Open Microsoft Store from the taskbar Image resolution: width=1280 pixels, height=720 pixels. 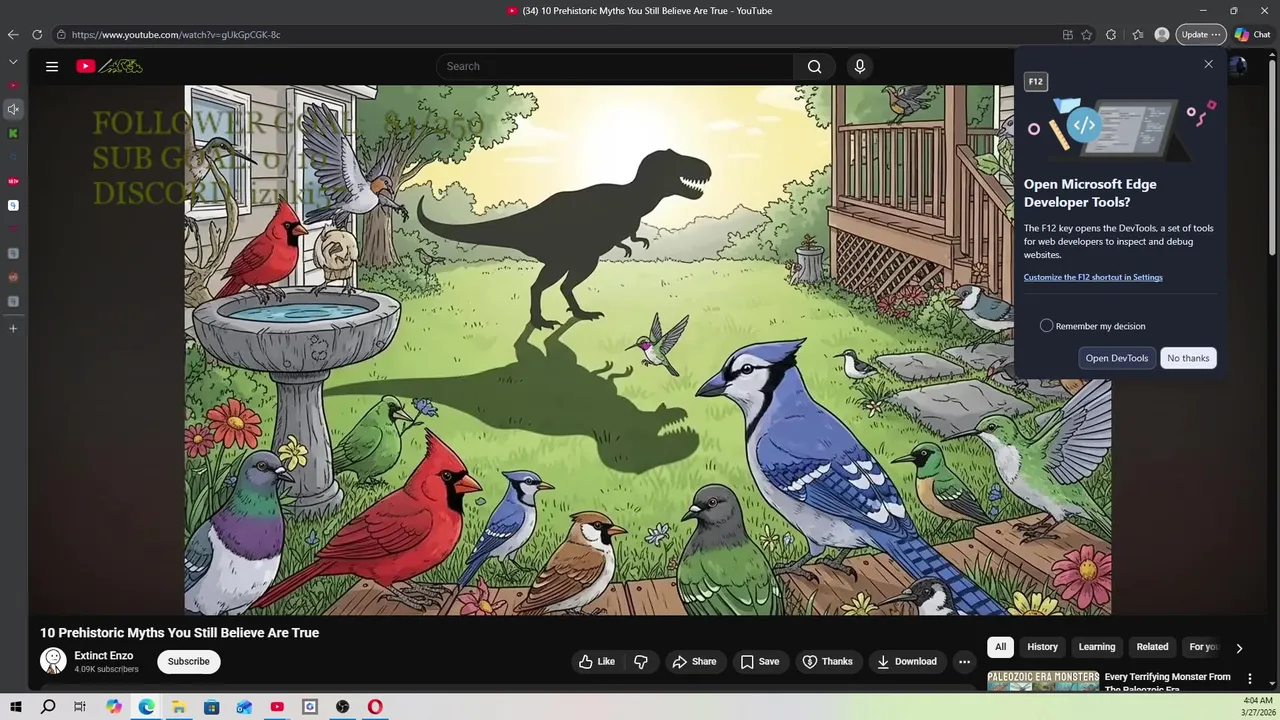tap(212, 707)
